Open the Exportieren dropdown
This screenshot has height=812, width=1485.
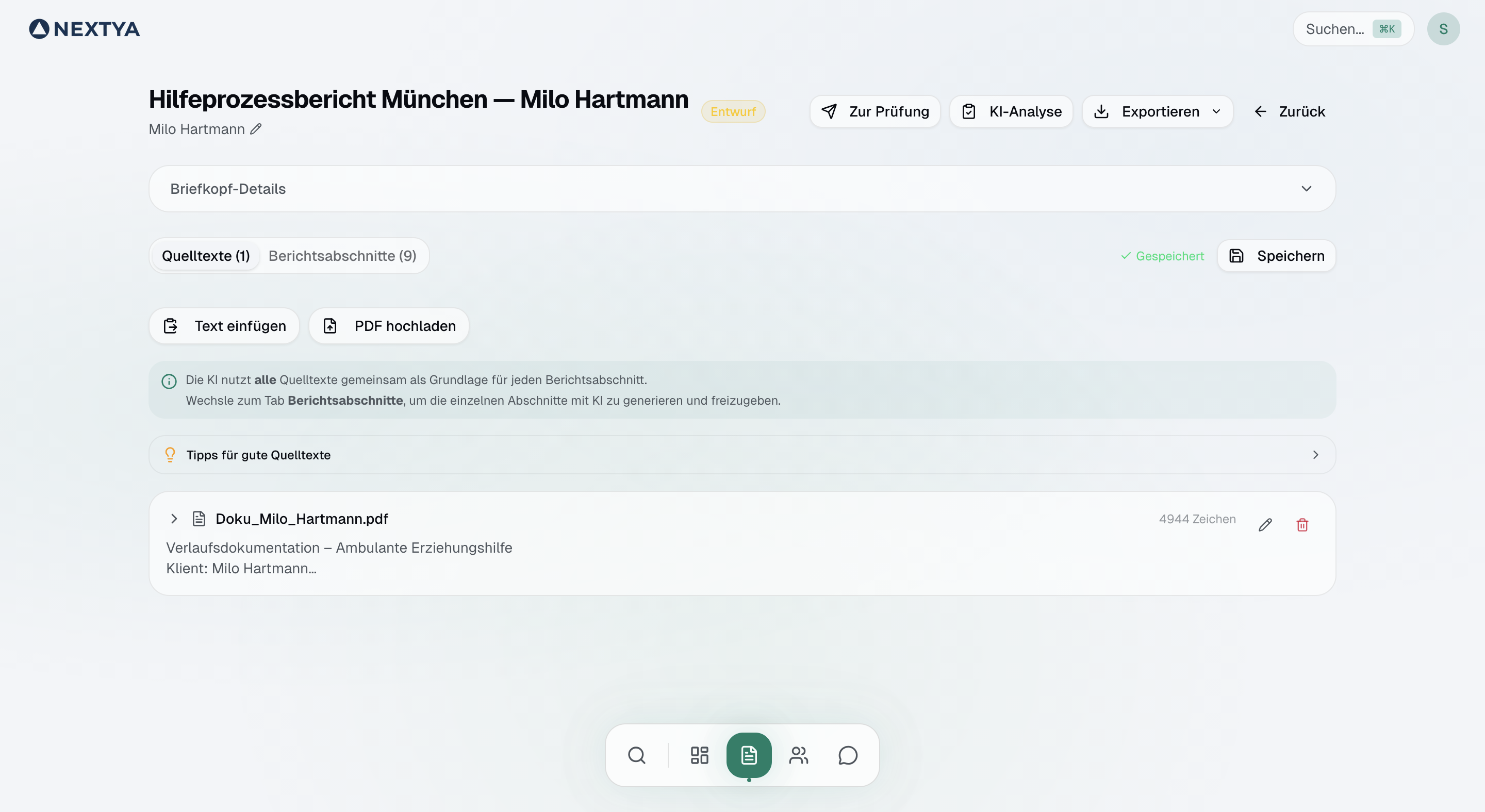click(1157, 111)
